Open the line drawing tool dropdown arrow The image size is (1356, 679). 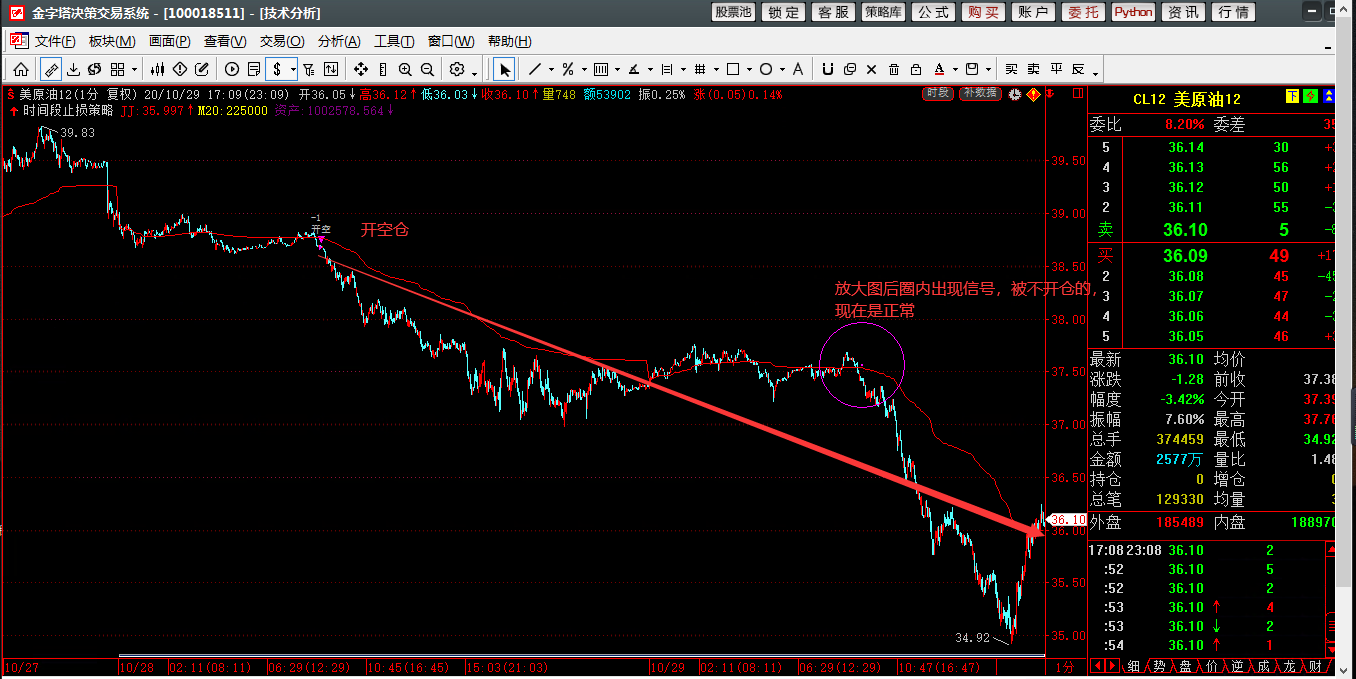click(550, 70)
